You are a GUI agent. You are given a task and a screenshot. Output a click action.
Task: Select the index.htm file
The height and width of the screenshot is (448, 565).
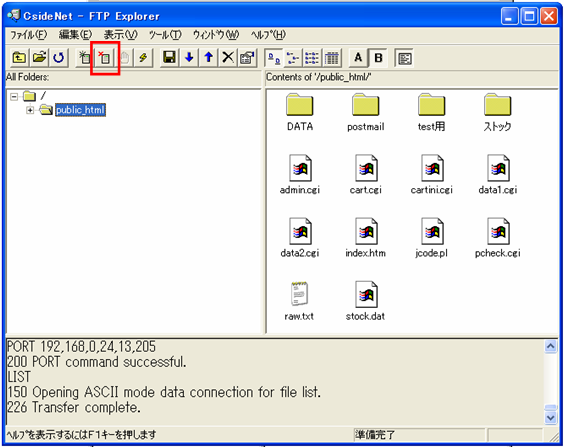click(365, 238)
